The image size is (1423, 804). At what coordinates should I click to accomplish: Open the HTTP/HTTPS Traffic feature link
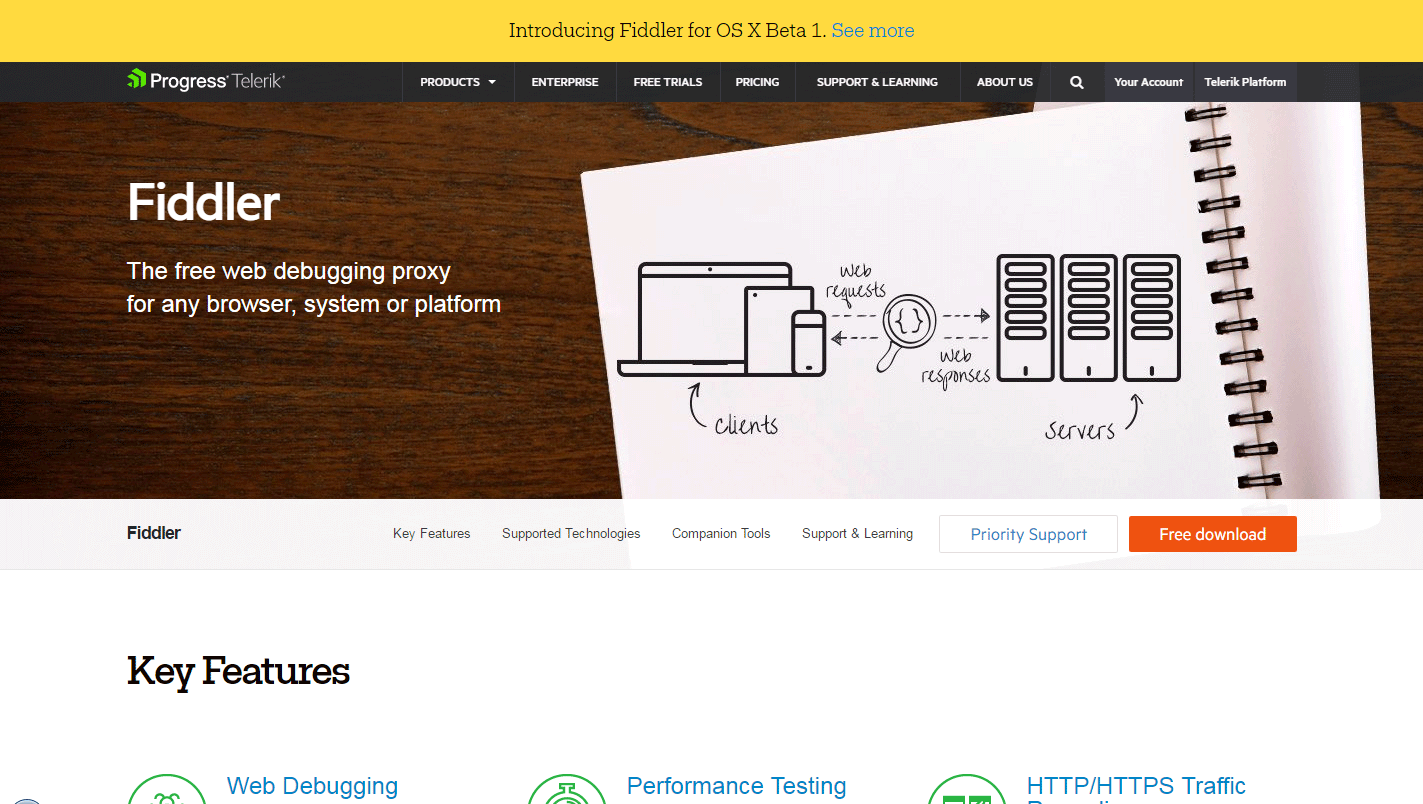coord(1137,788)
